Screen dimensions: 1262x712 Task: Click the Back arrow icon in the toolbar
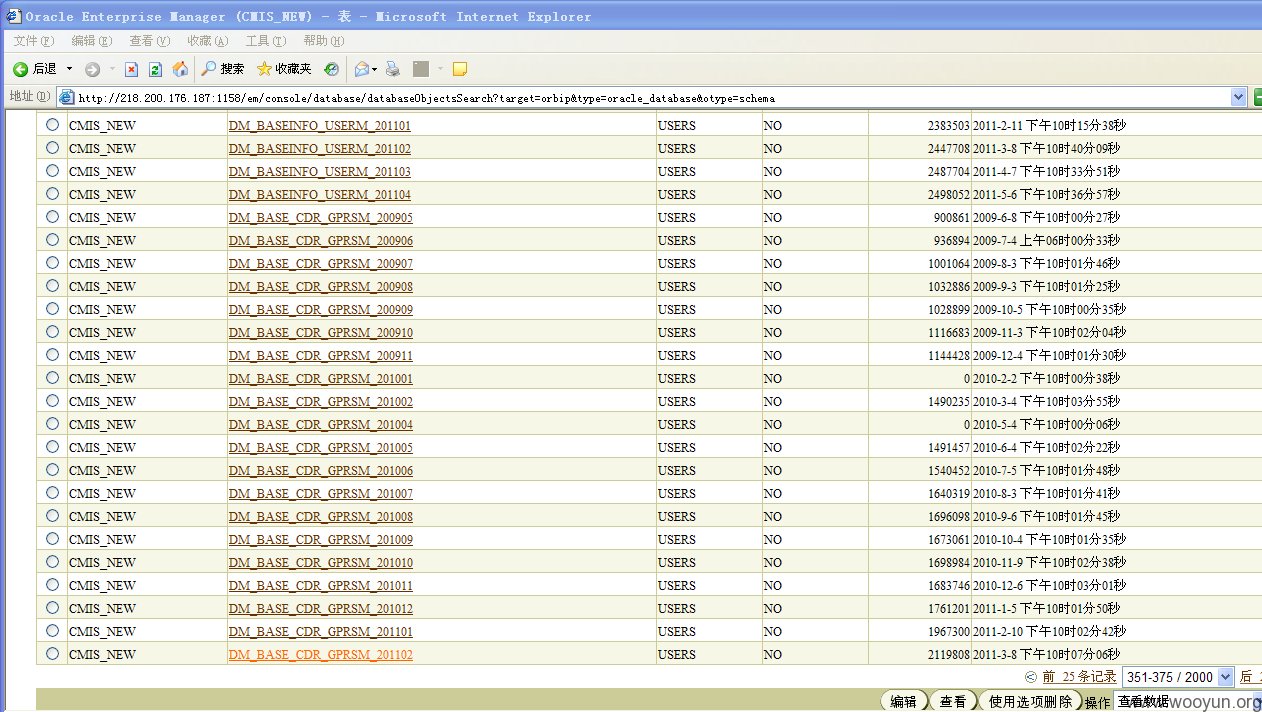click(20, 69)
